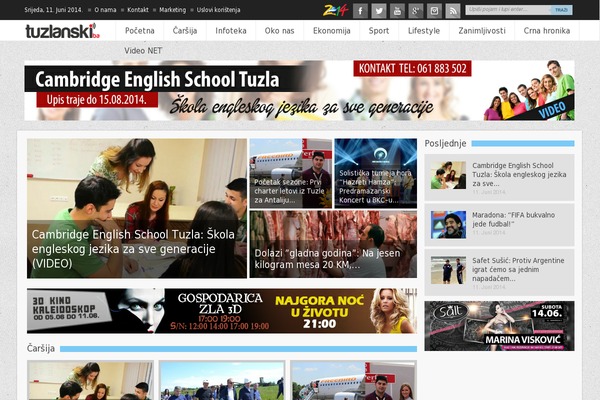
Task: Click the tuzlanski.ba site logo
Action: click(62, 31)
